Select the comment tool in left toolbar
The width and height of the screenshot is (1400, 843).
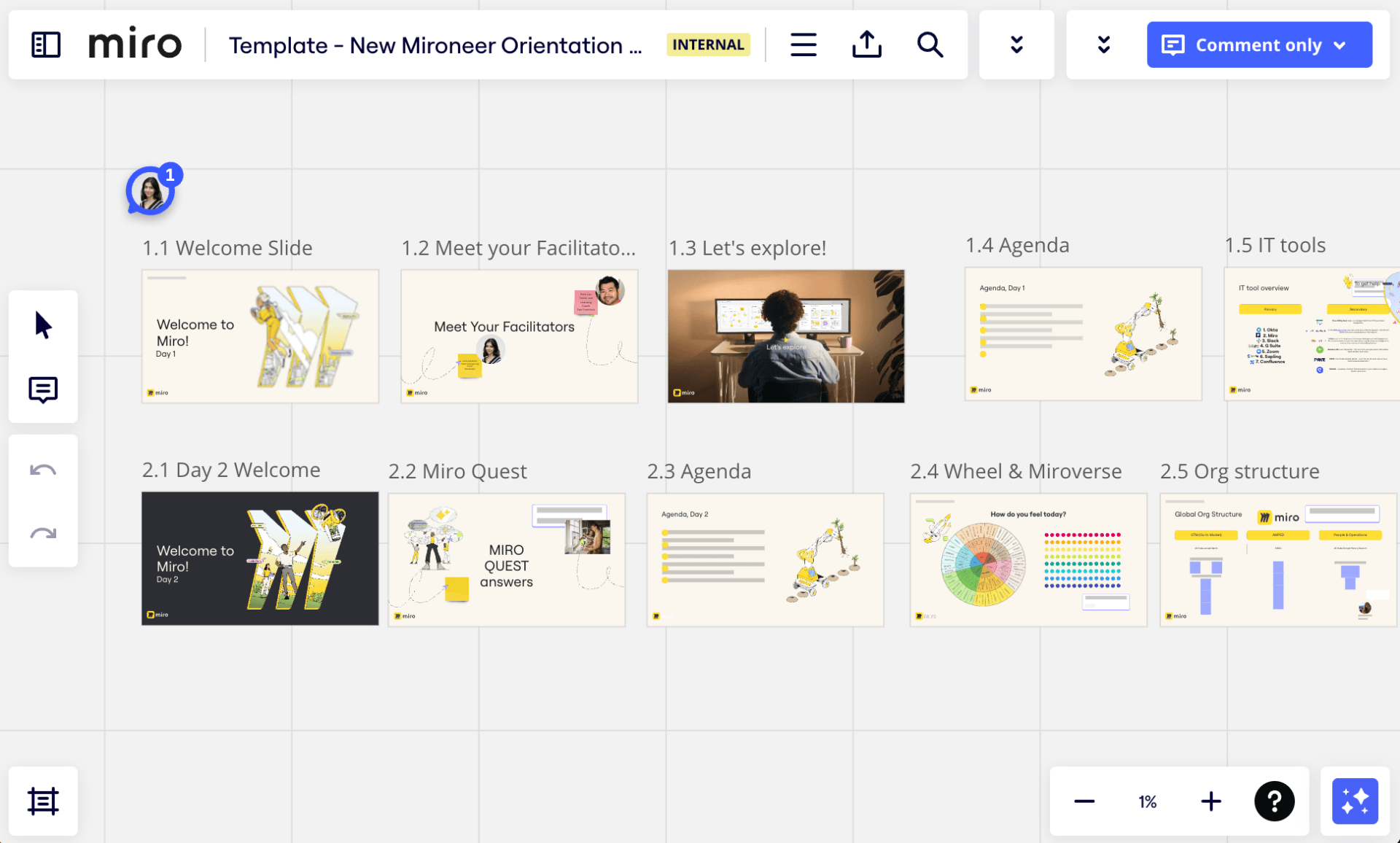point(43,389)
